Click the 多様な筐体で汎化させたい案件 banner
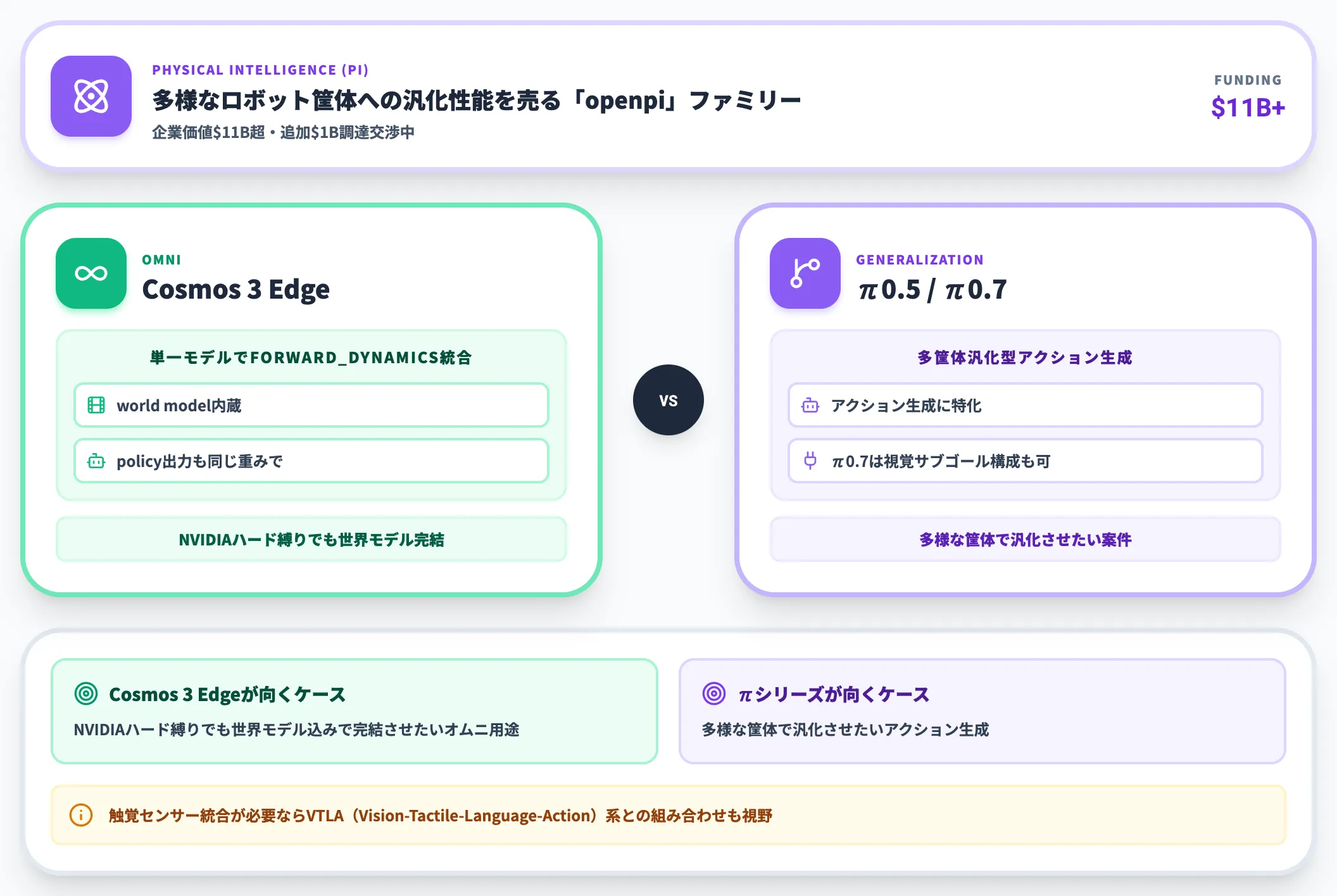Screen dimensions: 1337x896 [1026, 539]
